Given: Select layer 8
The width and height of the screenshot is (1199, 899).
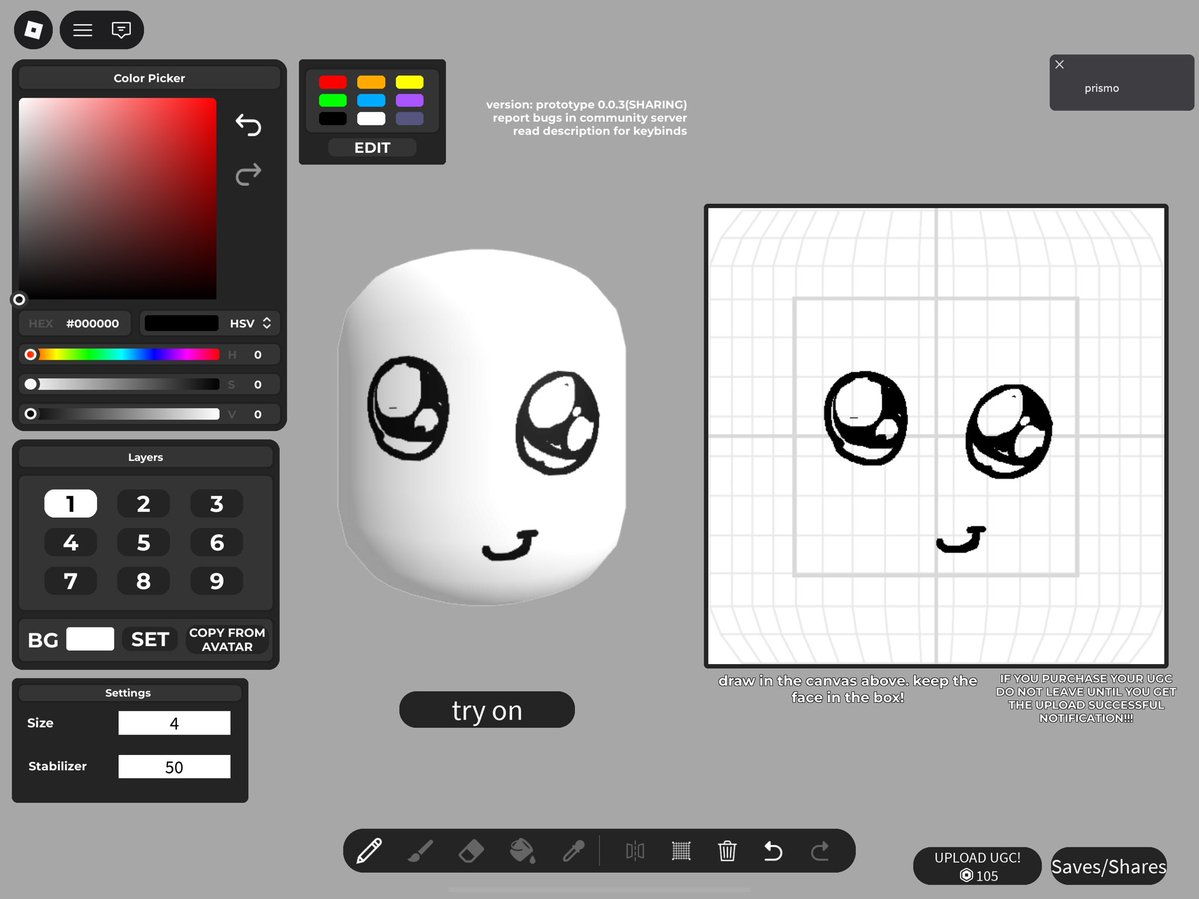Looking at the screenshot, I should tap(143, 581).
